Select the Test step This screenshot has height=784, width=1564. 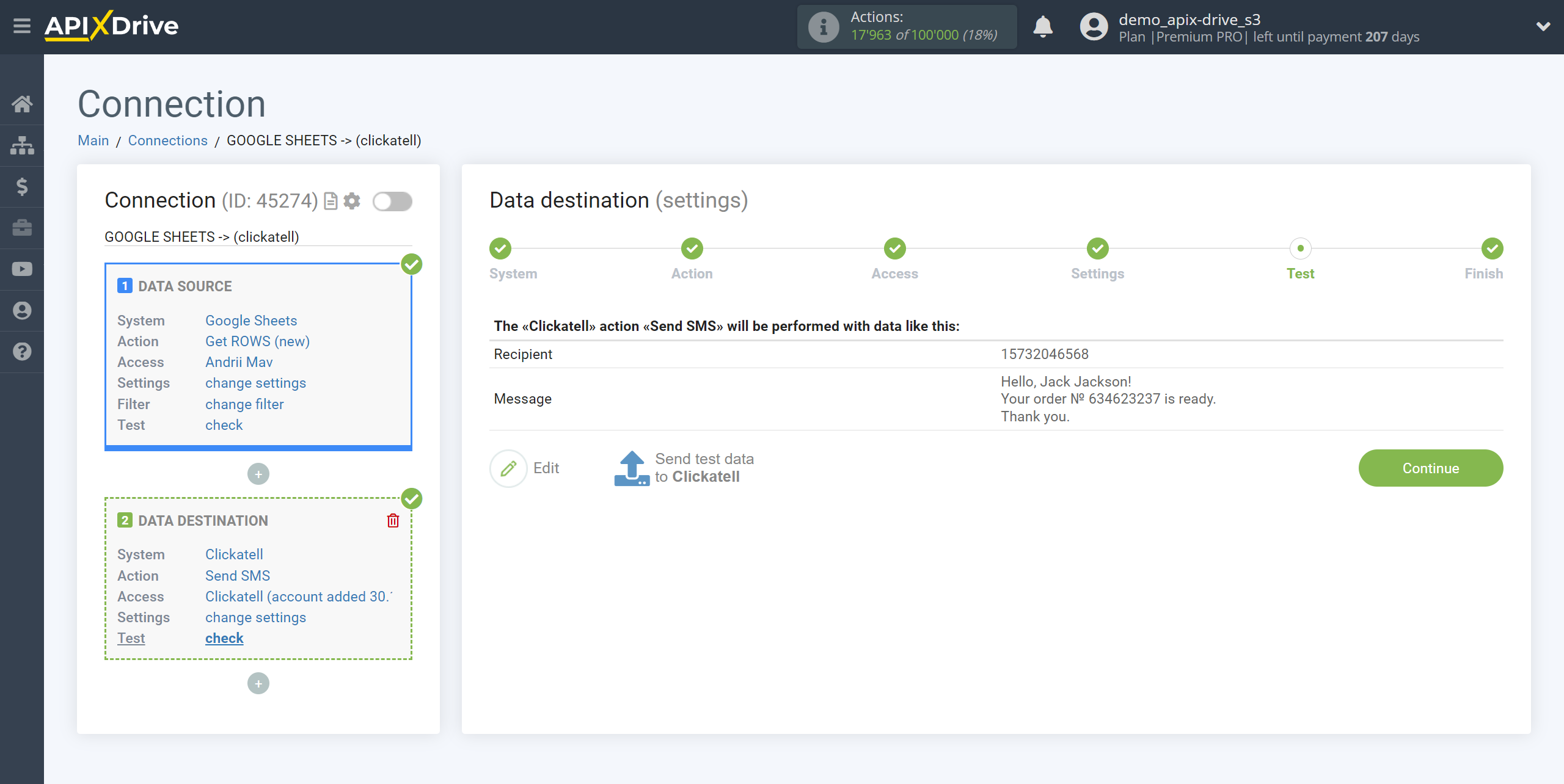[x=1301, y=249]
